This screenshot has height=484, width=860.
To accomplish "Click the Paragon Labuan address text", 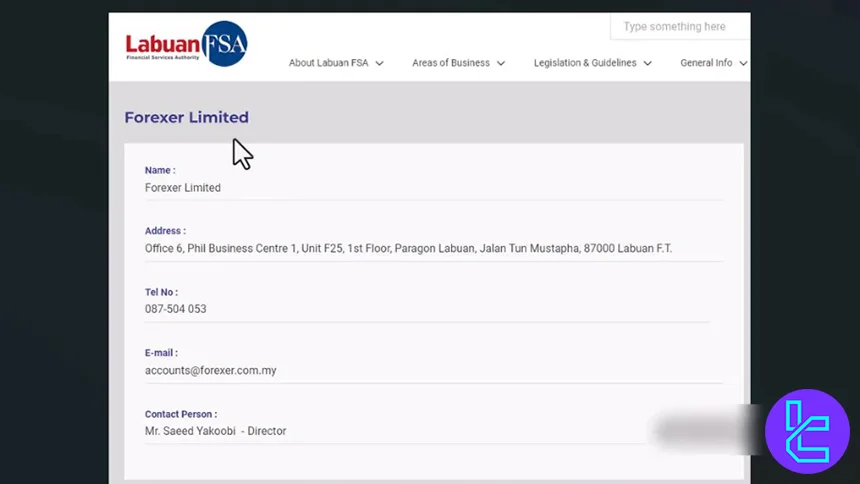I will 408,248.
